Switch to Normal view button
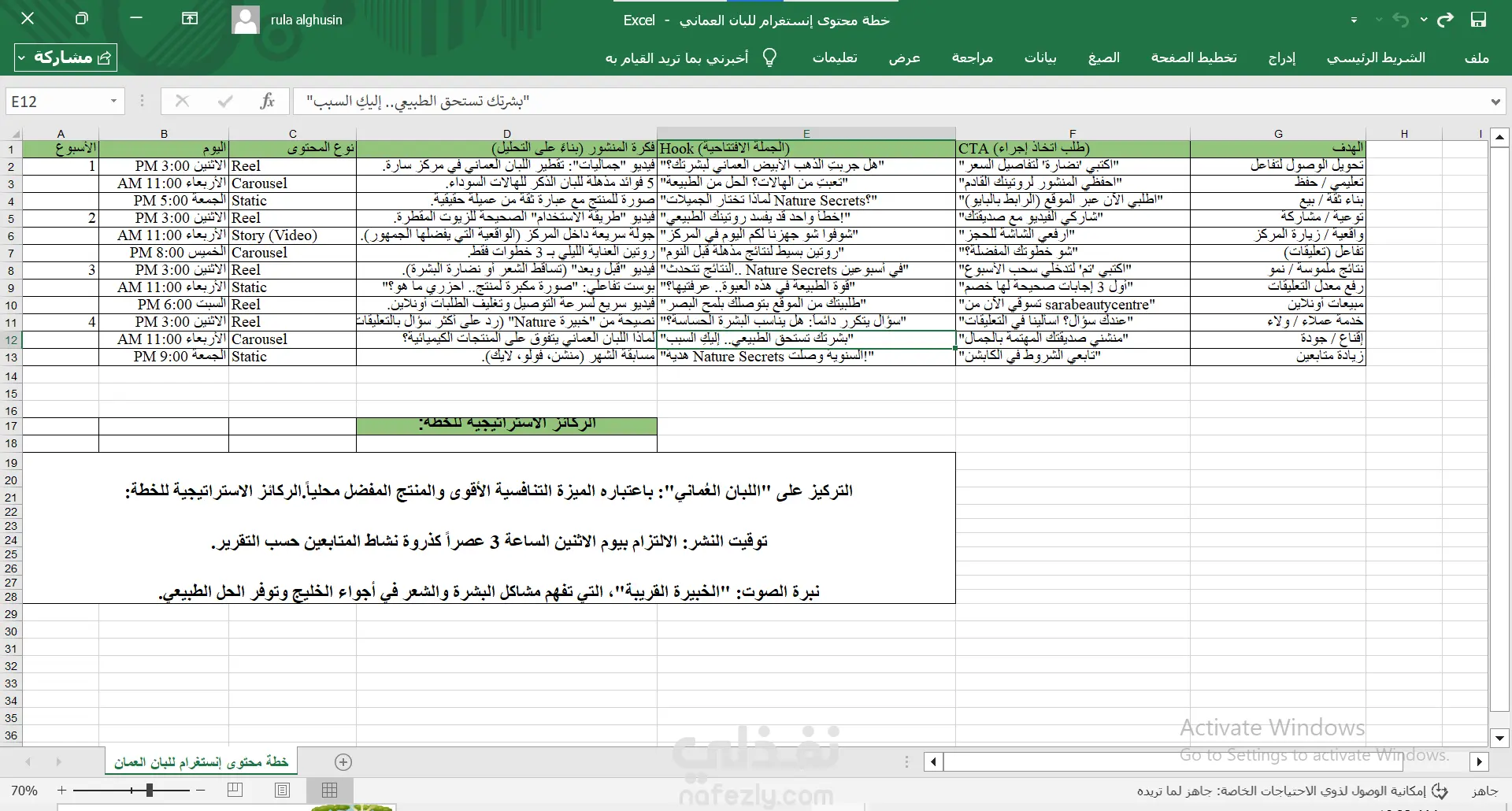This screenshot has height=811, width=1512. click(330, 790)
